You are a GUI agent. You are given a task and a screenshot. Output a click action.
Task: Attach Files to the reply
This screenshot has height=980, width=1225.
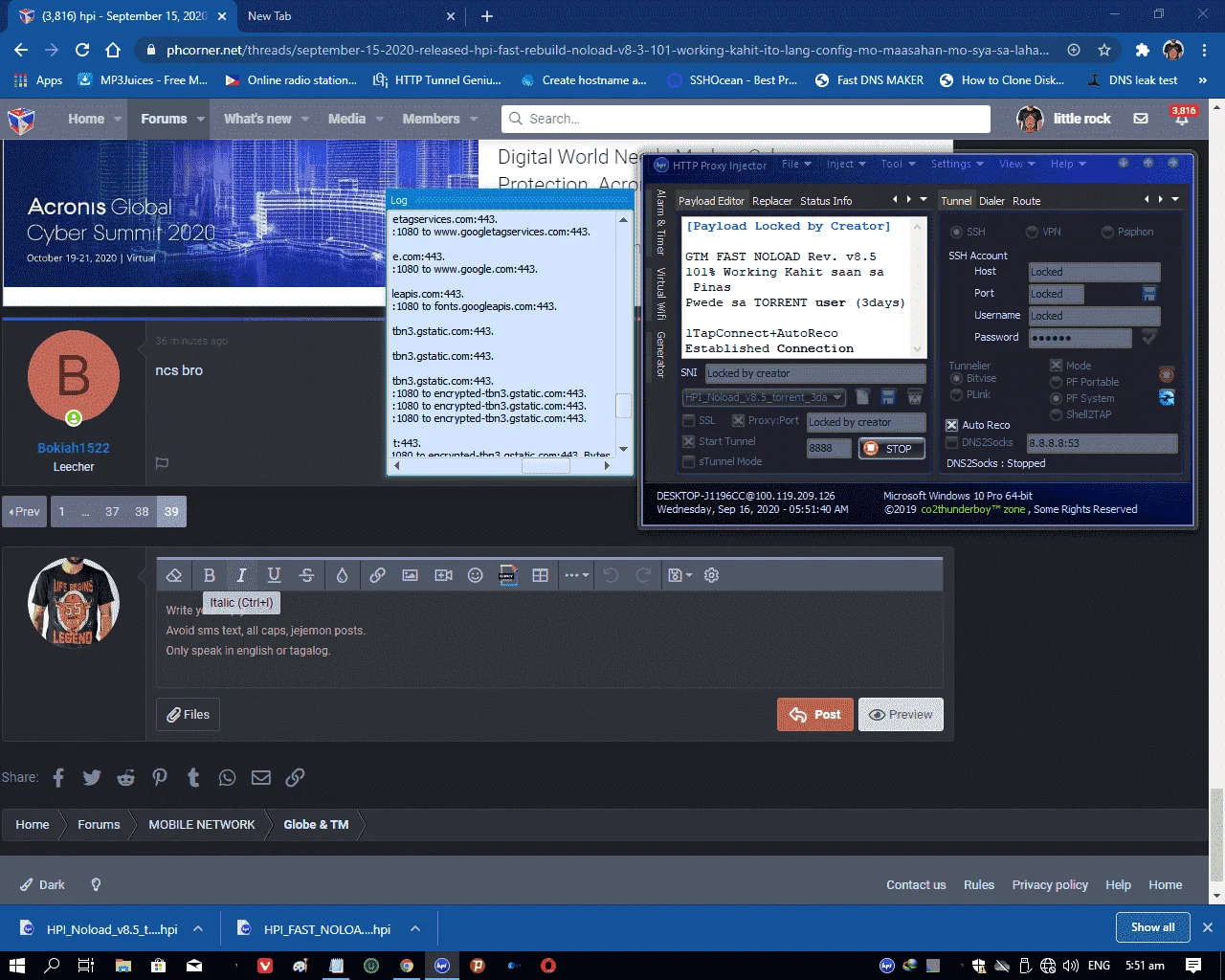pos(189,714)
